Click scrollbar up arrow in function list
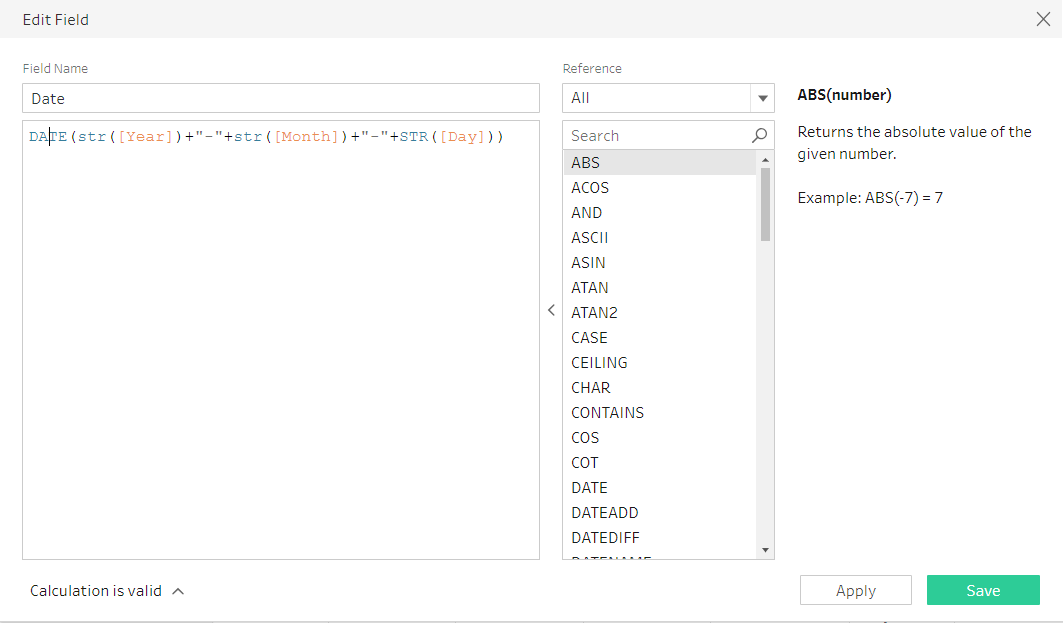The height and width of the screenshot is (623, 1063). pos(766,160)
